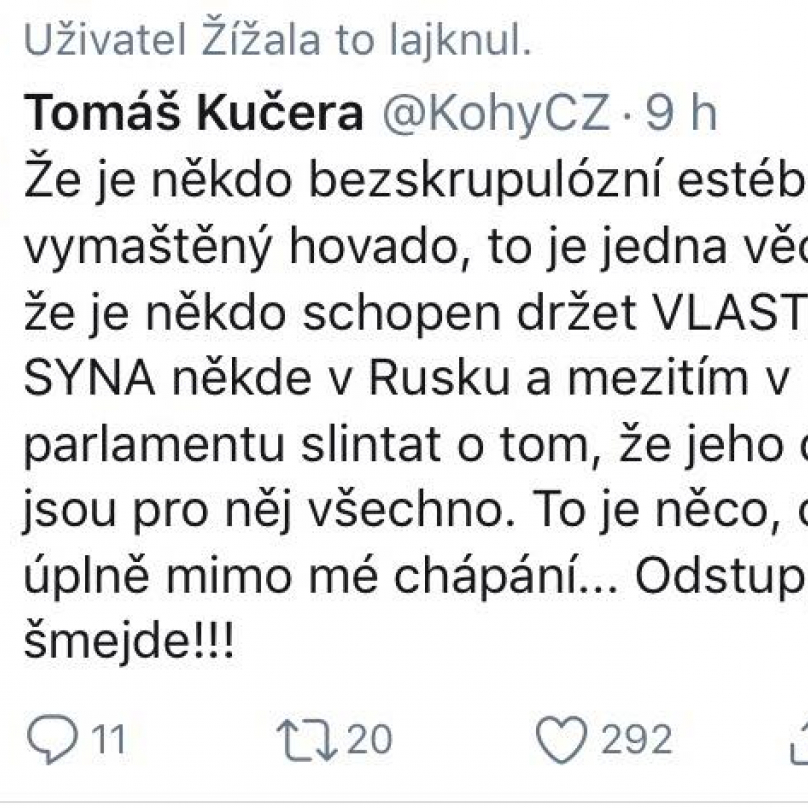808x808 pixels.
Task: Click the 9 h timestamp
Action: pos(681,113)
